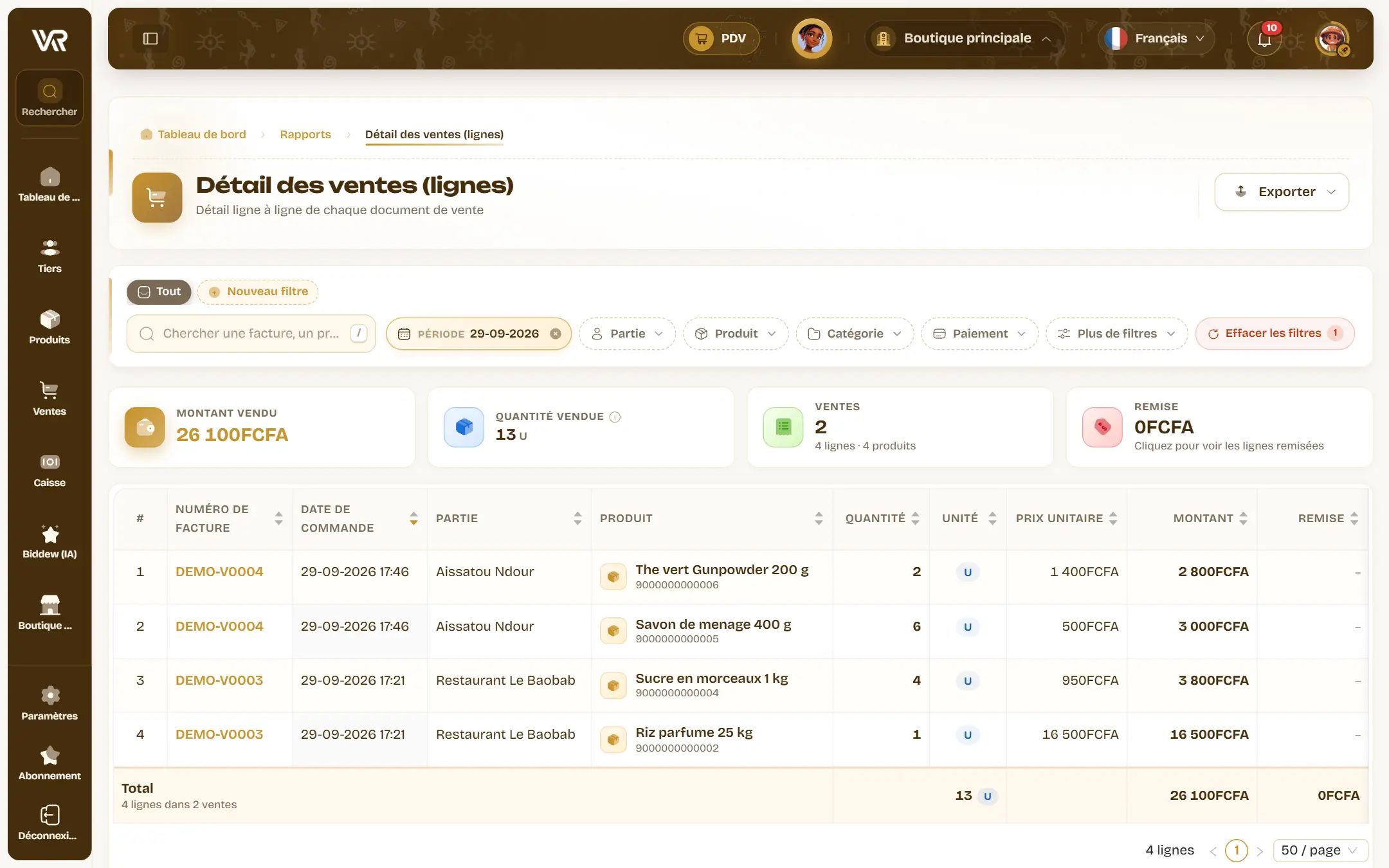1389x868 pixels.
Task: Expand the Partie filter dropdown
Action: pos(627,334)
